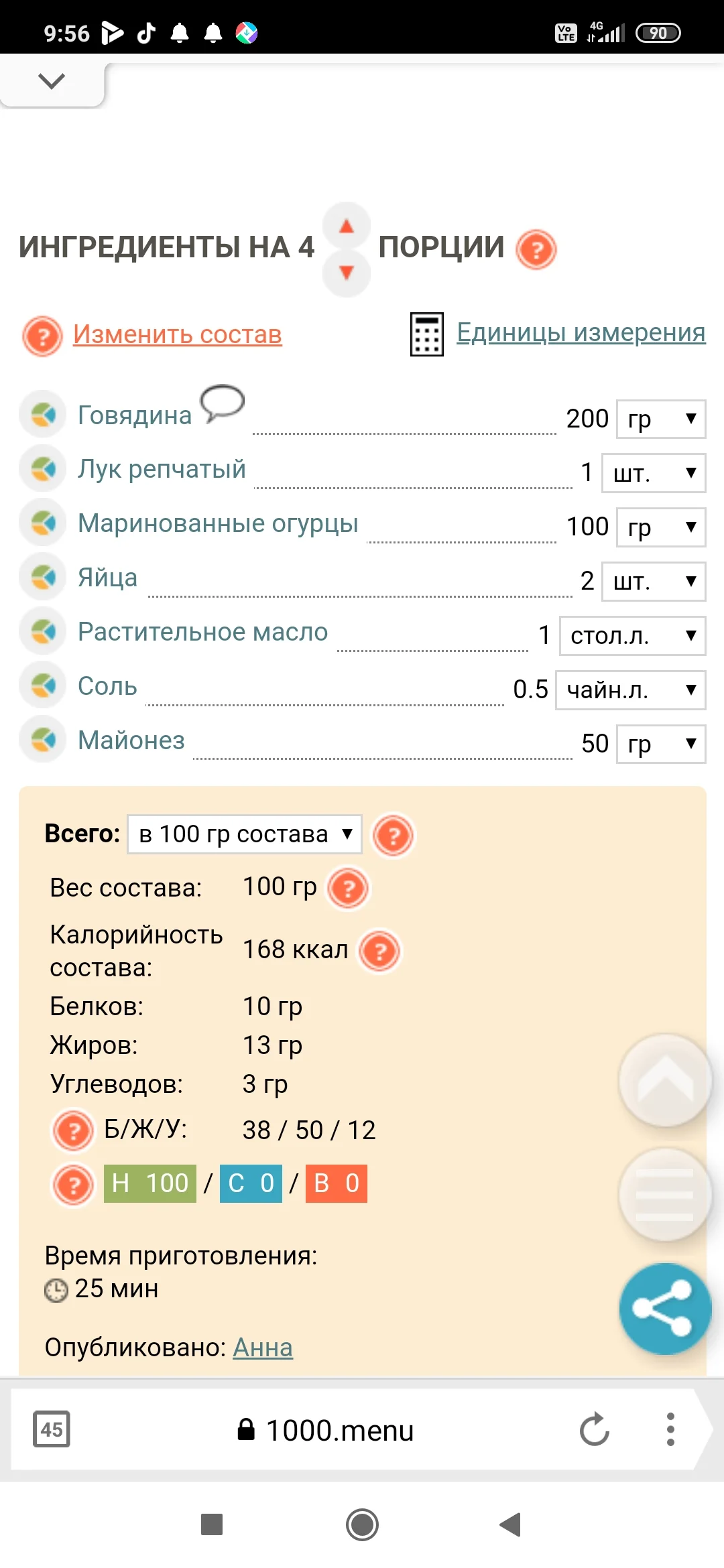Open the гр dropdown next to Майонез
The image size is (724, 1568).
click(x=660, y=744)
